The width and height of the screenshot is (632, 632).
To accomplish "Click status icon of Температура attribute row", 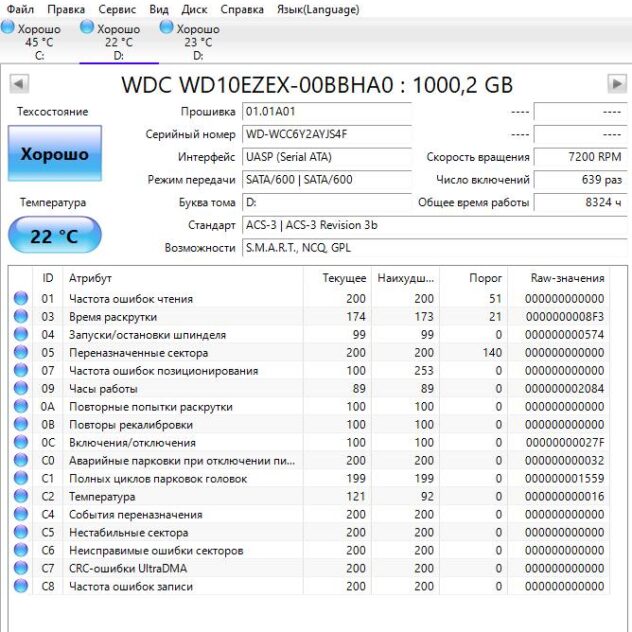I will [21, 496].
